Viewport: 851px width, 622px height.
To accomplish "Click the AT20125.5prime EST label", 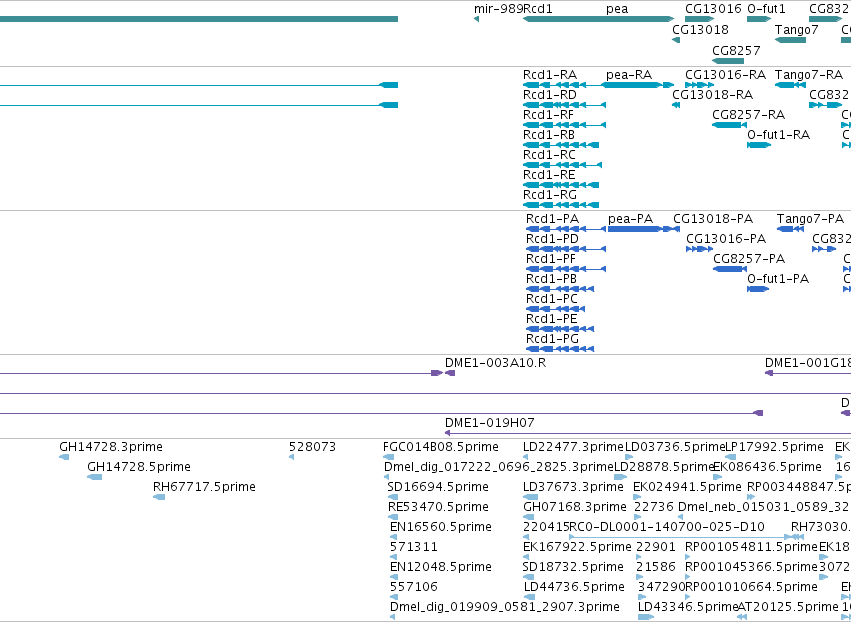I will [x=789, y=608].
